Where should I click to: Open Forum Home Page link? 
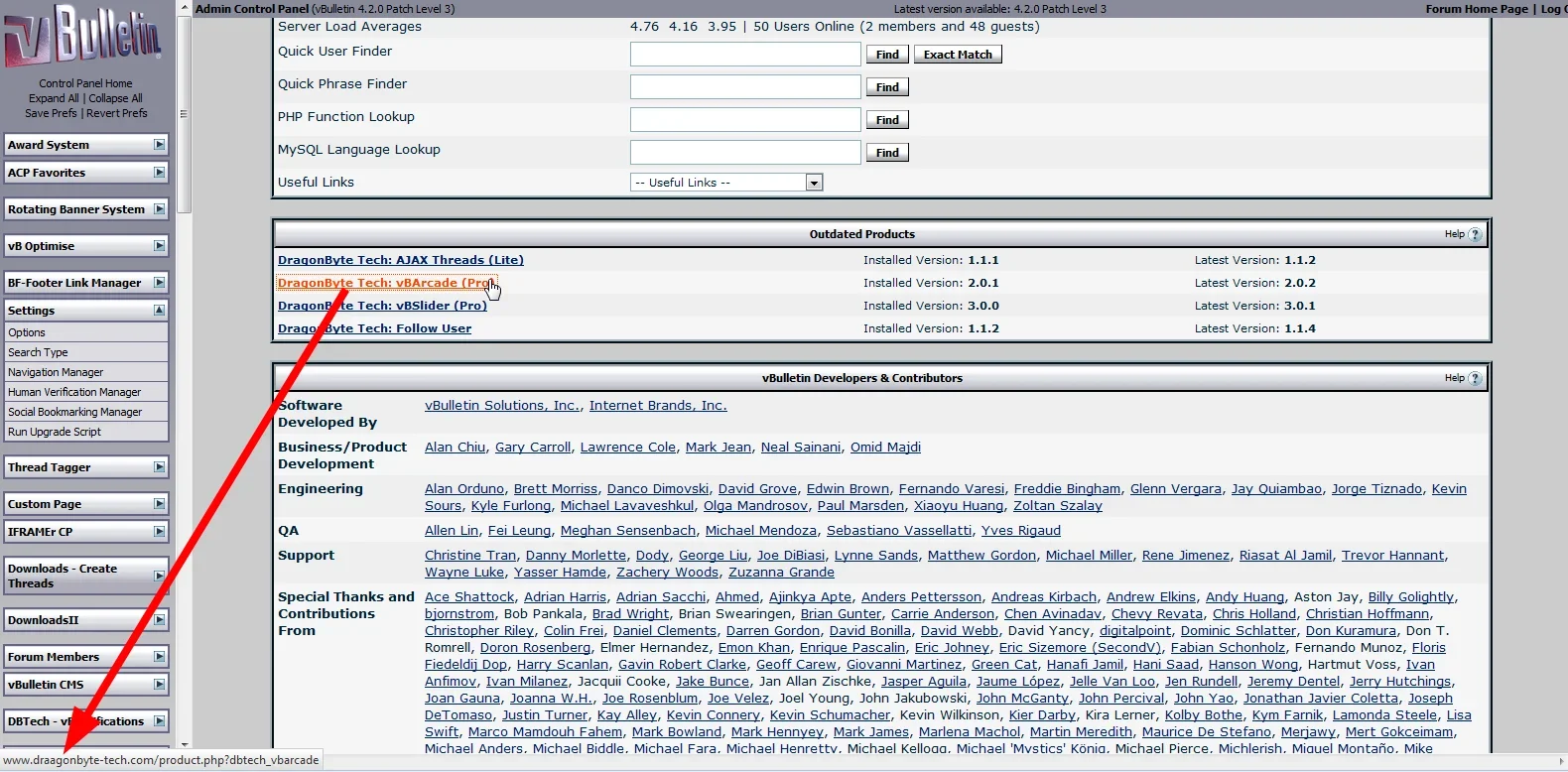1477,9
